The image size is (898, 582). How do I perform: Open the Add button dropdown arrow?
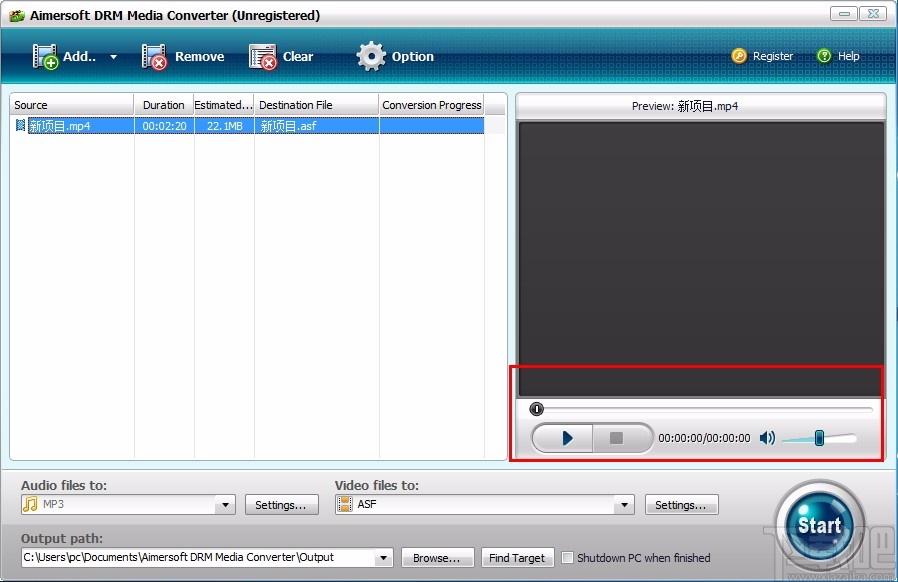[x=110, y=56]
